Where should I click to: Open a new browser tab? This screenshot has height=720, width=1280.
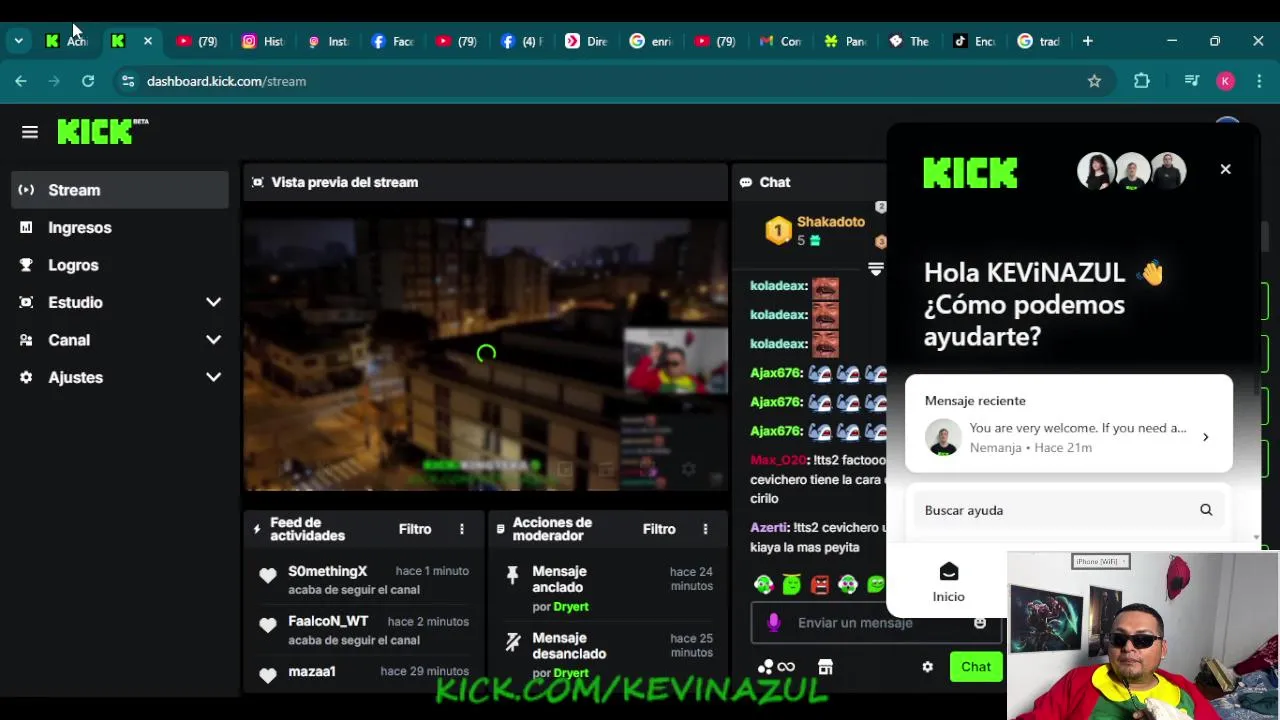click(x=1087, y=41)
